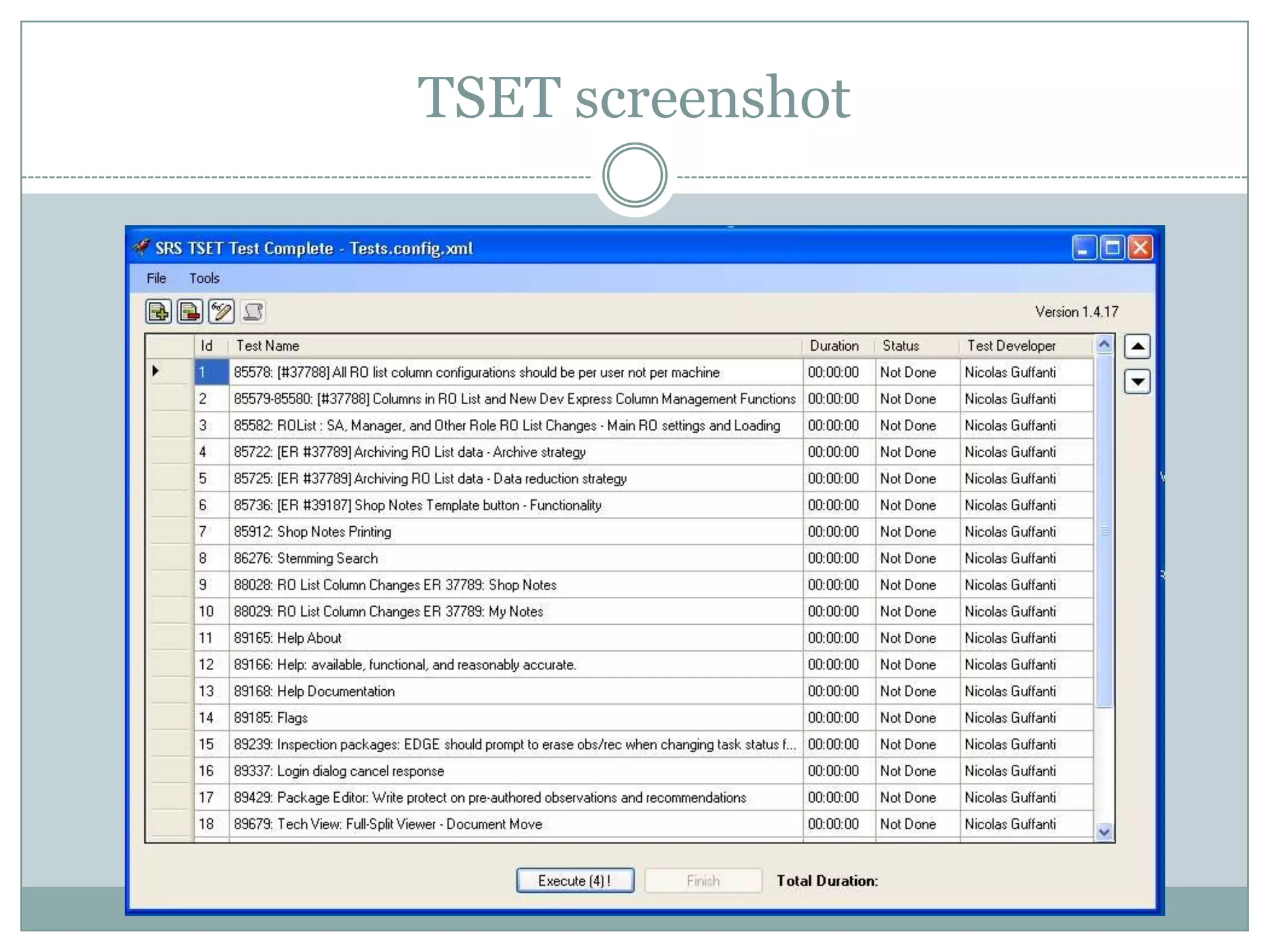Select test '85578: [#37788] All RO list column configurations'

click(516, 372)
